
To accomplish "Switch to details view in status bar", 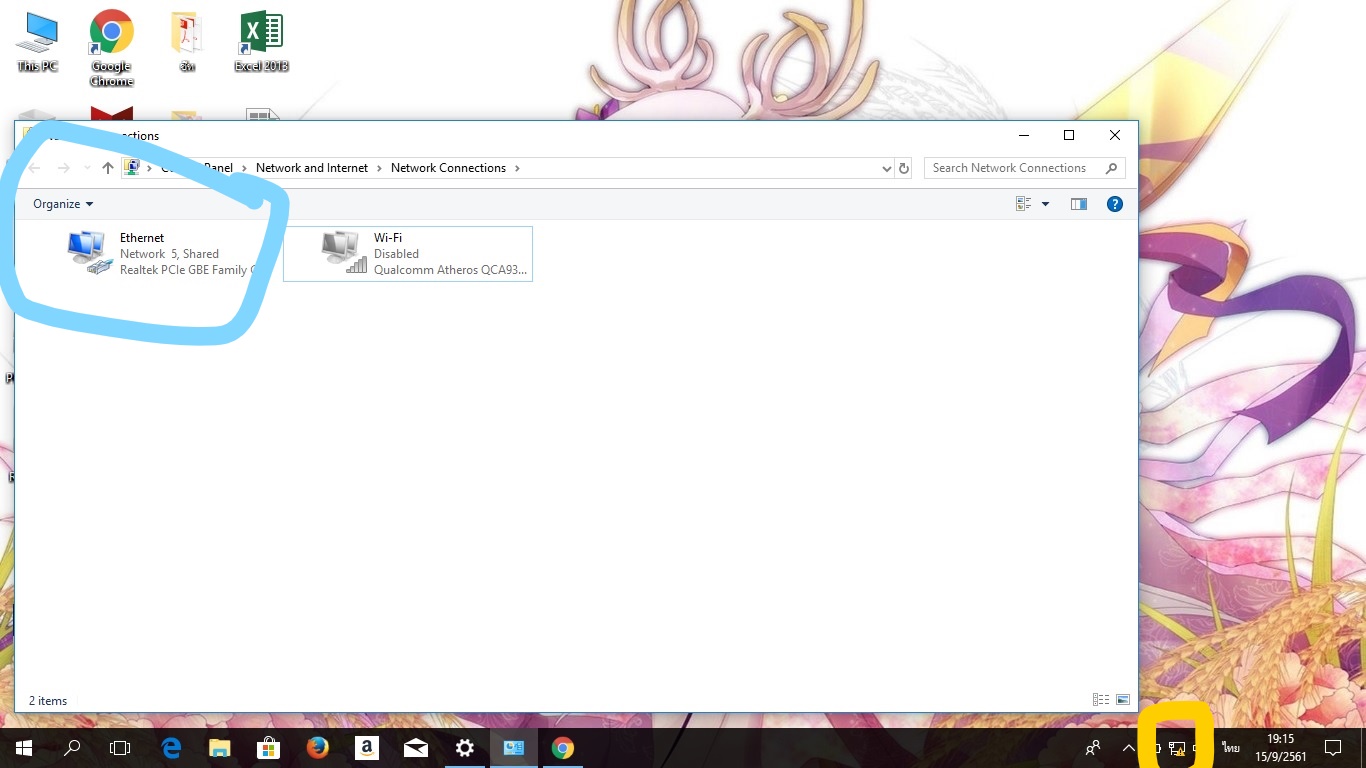I will click(x=1101, y=700).
